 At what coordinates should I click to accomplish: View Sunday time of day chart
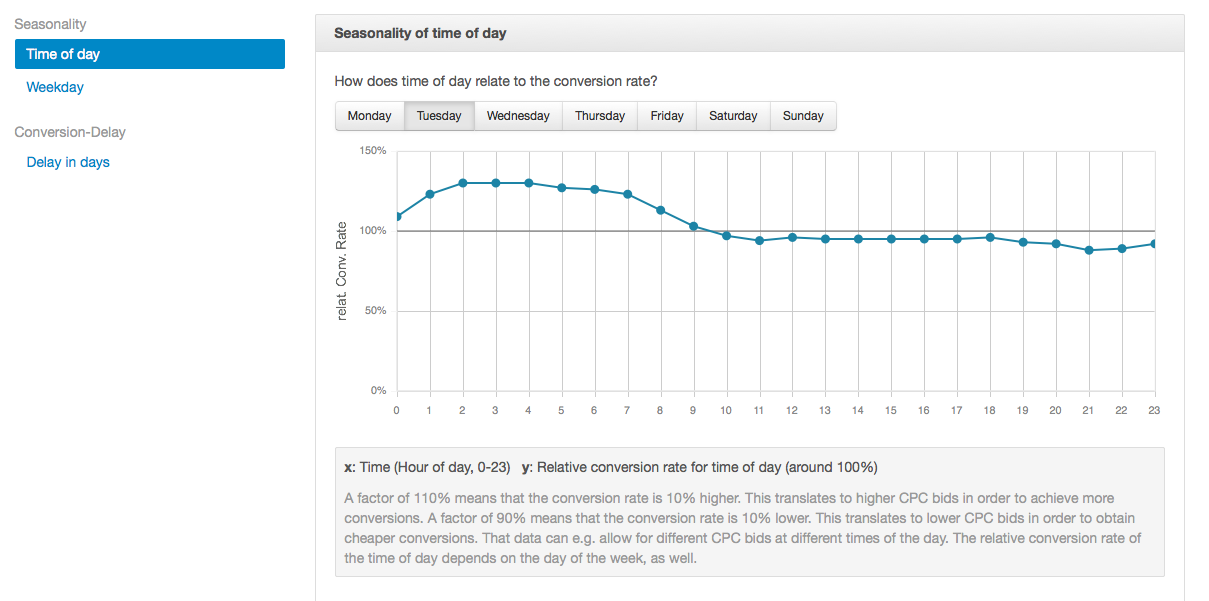pyautogui.click(x=803, y=116)
